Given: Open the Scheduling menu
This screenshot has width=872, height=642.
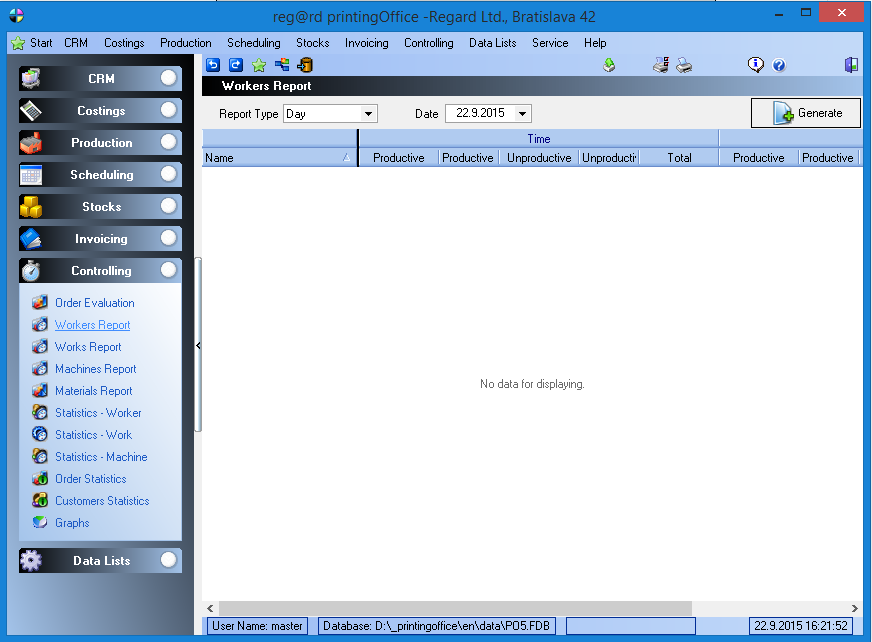Looking at the screenshot, I should (x=253, y=43).
